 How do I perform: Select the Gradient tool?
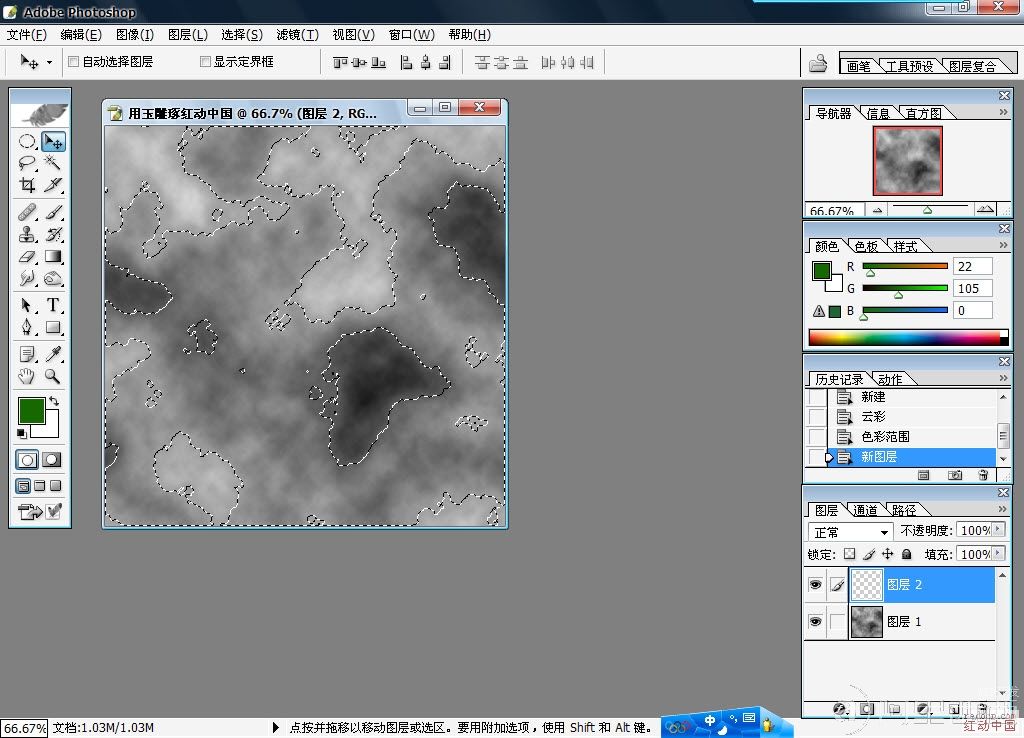(x=53, y=256)
